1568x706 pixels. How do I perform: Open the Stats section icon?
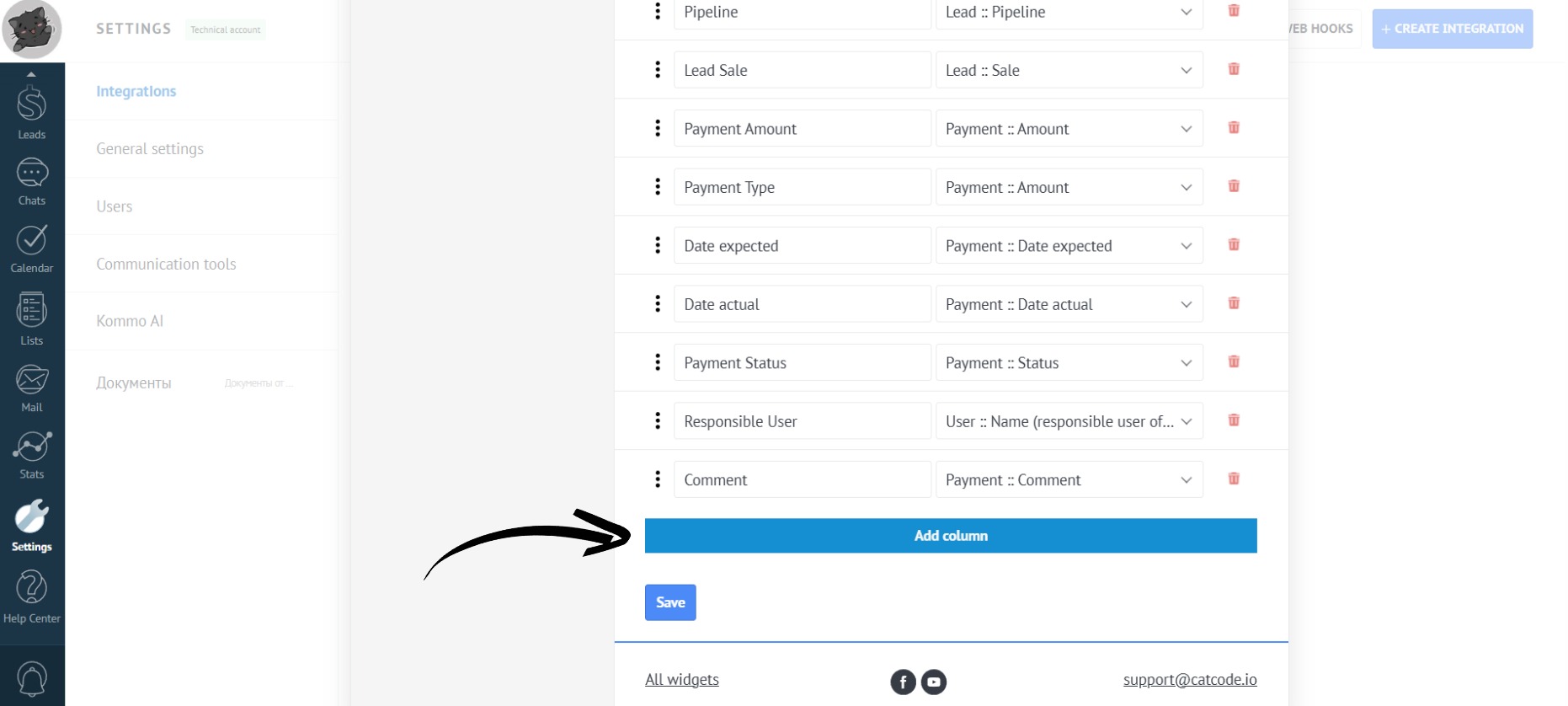(32, 455)
